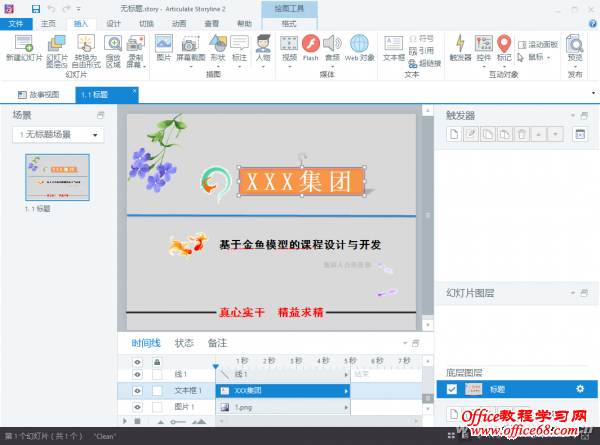Screen dimensions: 600x445
Task: Insert a Video (视频)
Action: coord(289,51)
